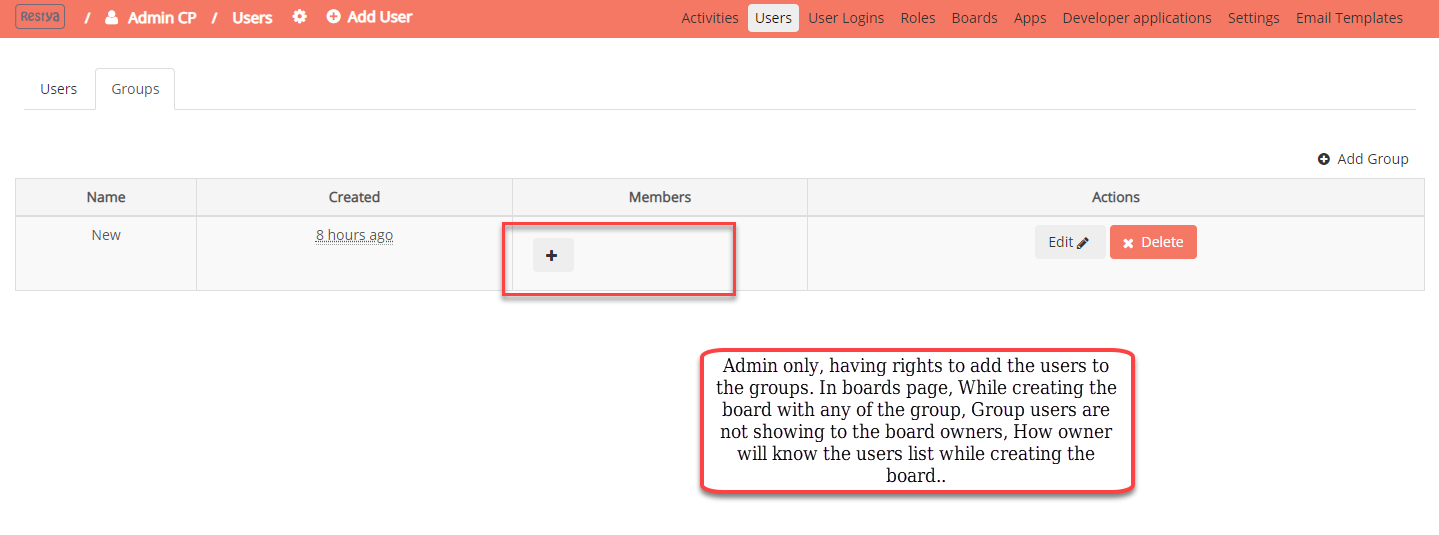Add member with plus button in New row

tap(553, 255)
